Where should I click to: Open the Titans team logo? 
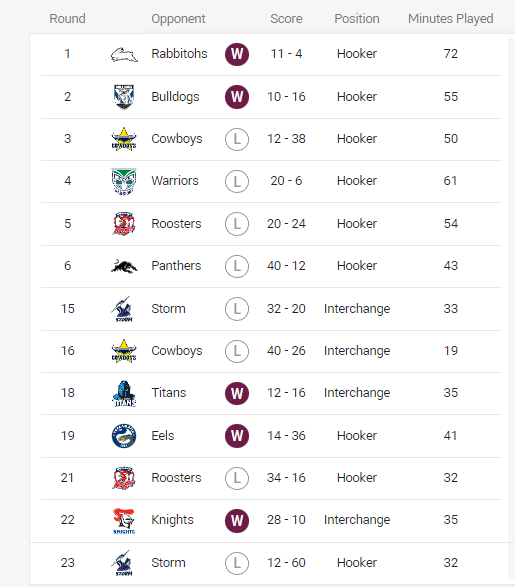(x=124, y=393)
